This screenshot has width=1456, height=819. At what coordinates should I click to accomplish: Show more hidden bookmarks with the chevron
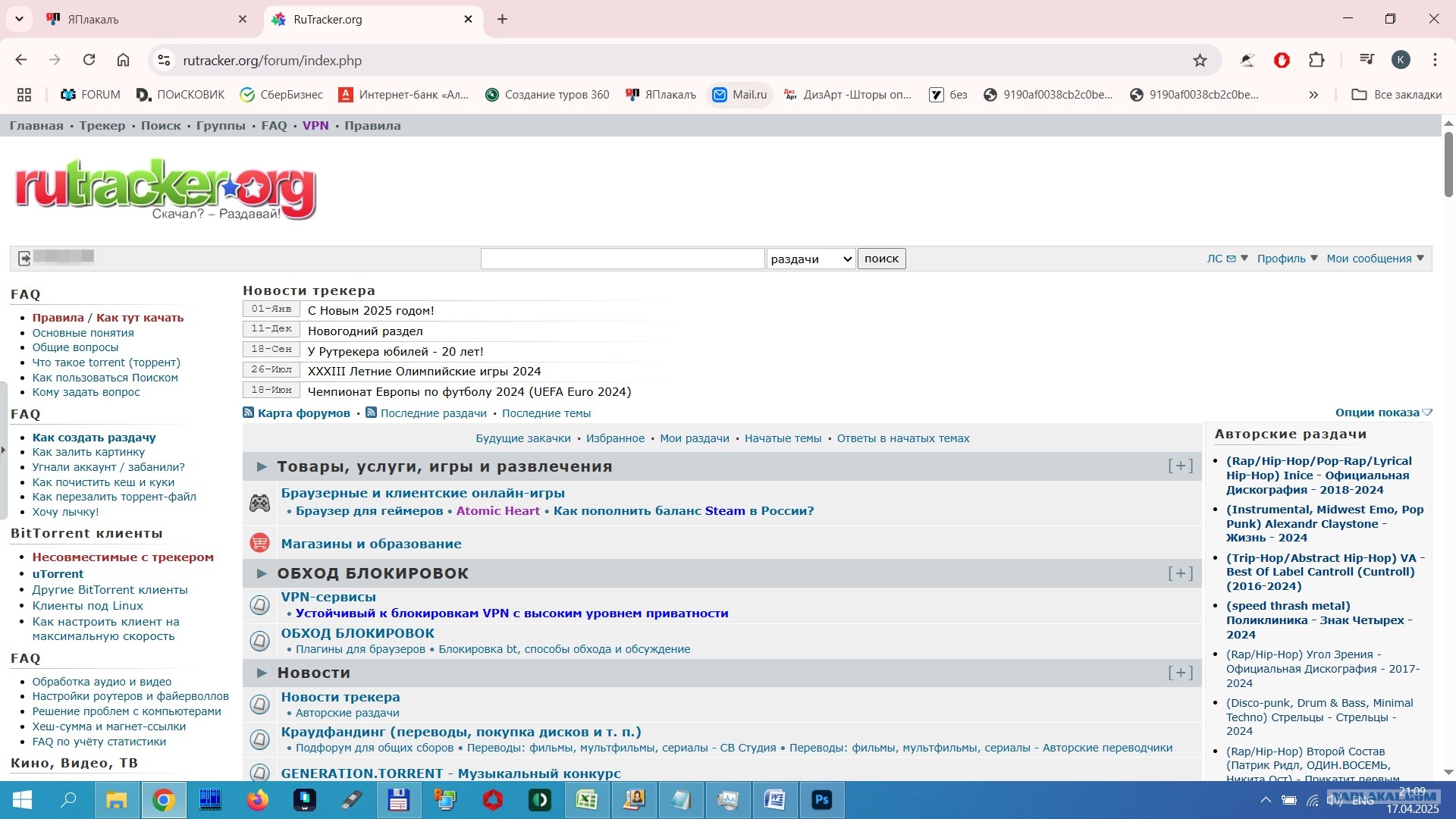pyautogui.click(x=1313, y=95)
